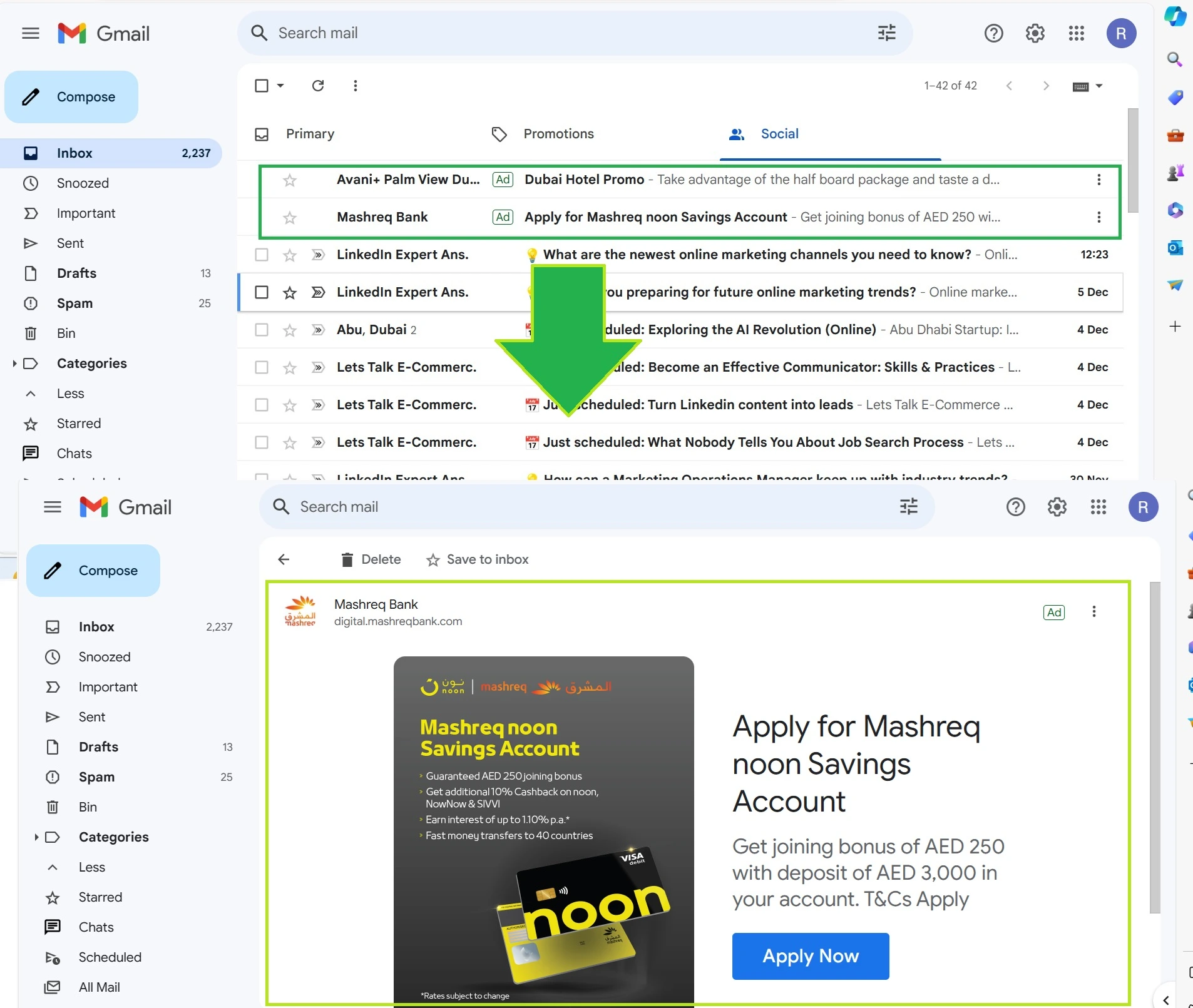Screen dimensions: 1193x1008
Task: Click side panel collapse chevron at bottom right
Action: click(1166, 1000)
